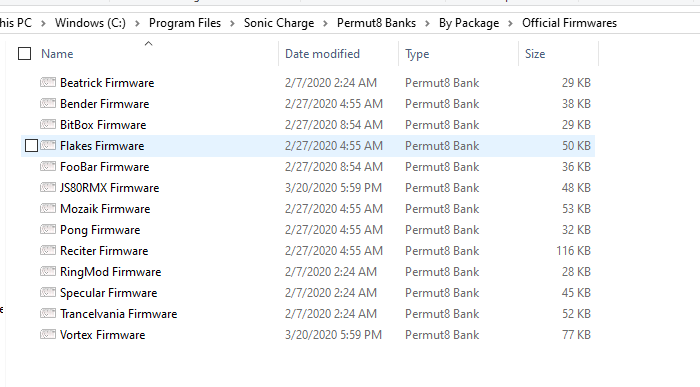Select the FooBar Firmware file name
This screenshot has height=387, width=700.
(x=104, y=166)
